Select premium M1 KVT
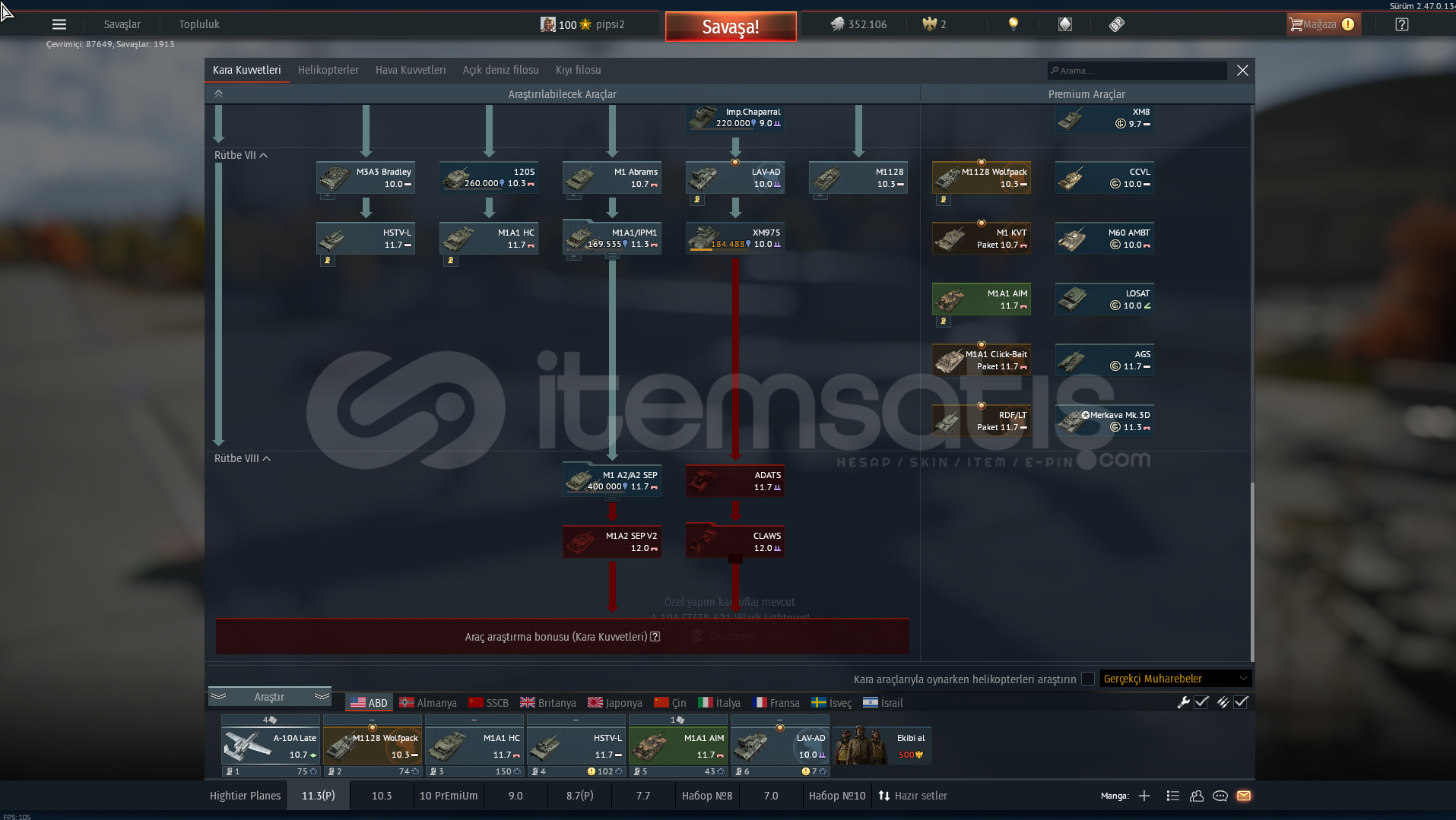 click(982, 239)
